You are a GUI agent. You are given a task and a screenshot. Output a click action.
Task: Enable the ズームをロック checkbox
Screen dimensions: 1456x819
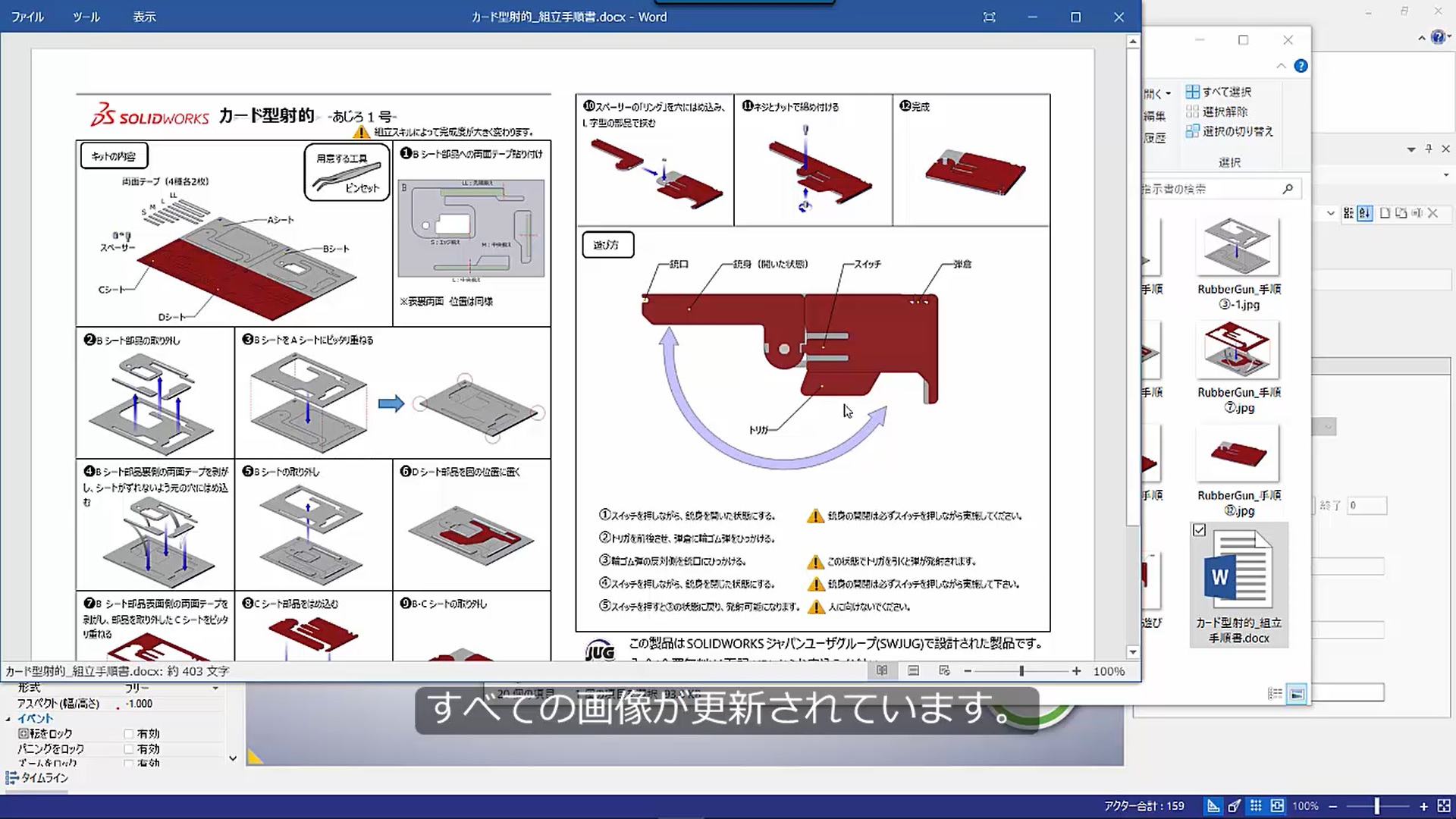[129, 763]
